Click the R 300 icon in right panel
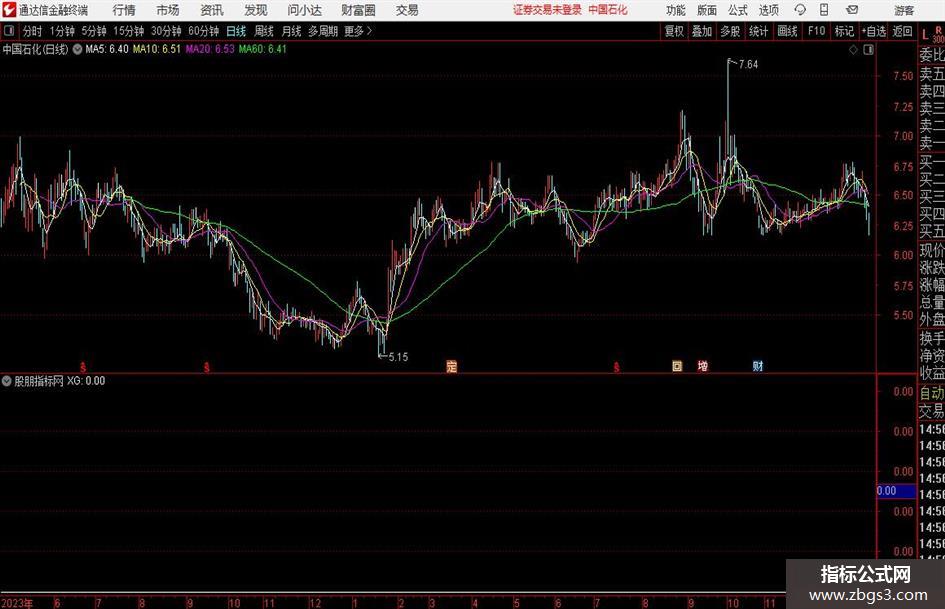945x609 pixels. pos(938,35)
